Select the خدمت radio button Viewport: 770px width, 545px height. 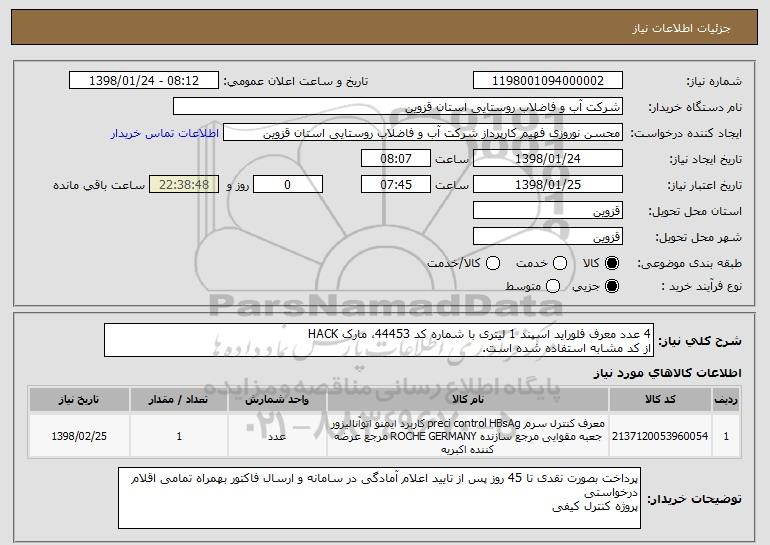560,263
